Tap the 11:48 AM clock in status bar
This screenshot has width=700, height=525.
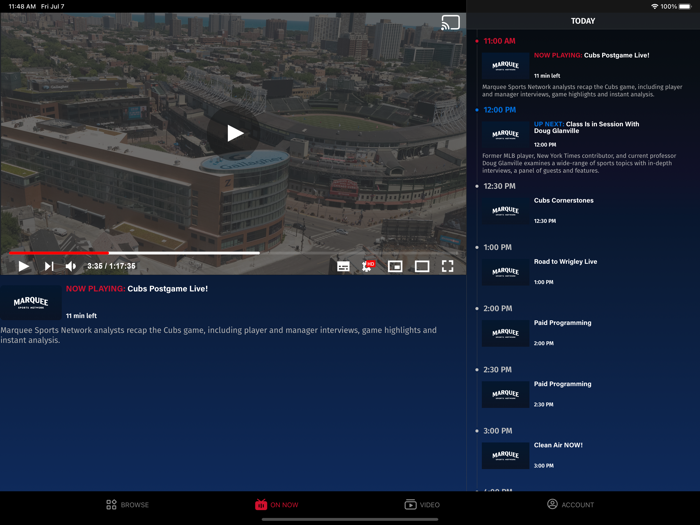(22, 6)
